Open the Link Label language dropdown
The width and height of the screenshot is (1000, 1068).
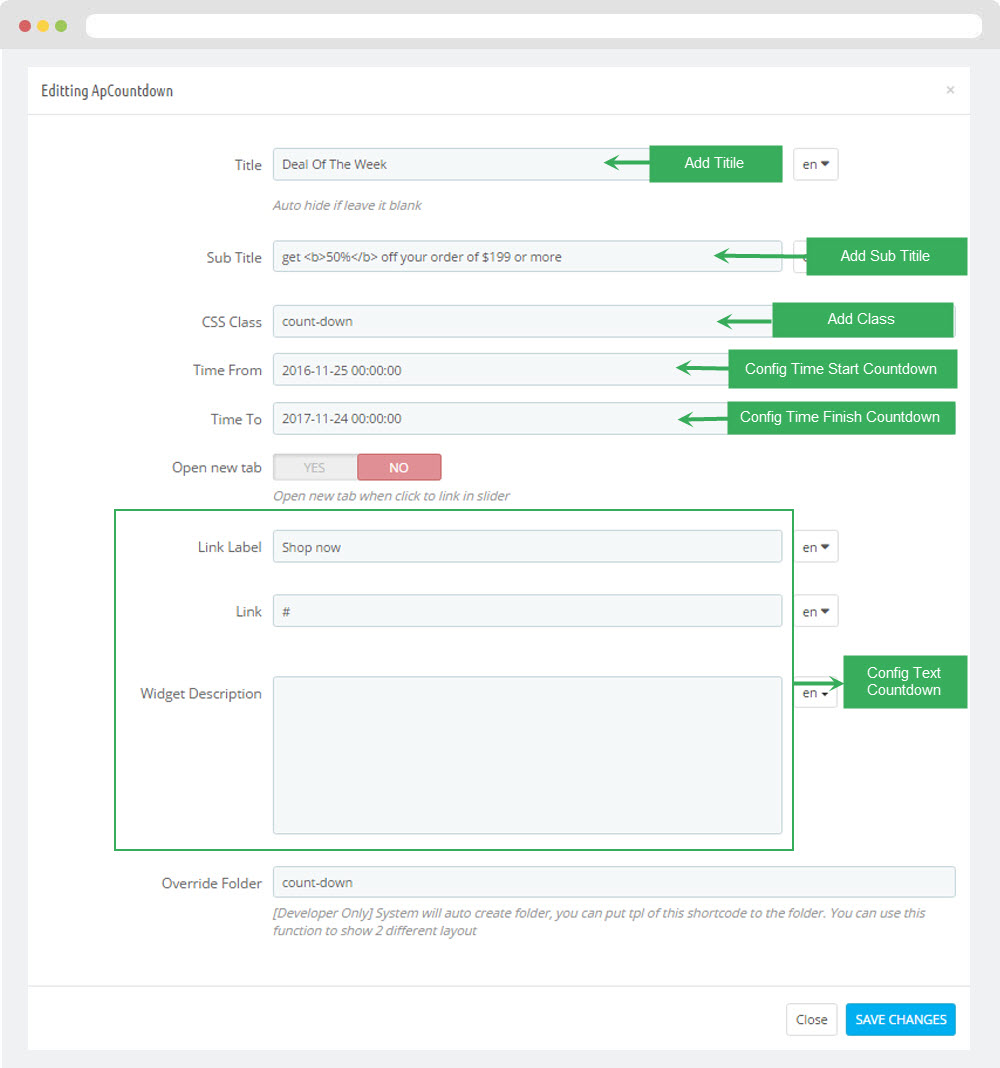[815, 547]
